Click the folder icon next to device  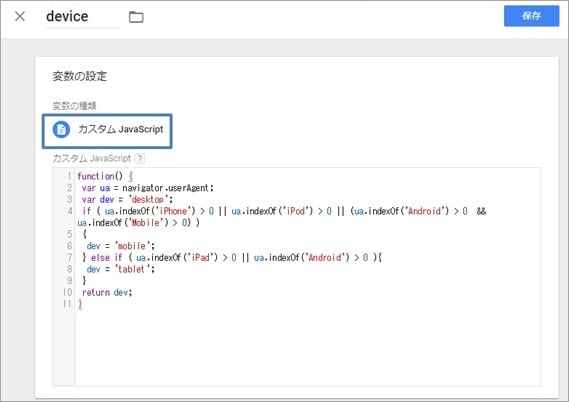(136, 17)
